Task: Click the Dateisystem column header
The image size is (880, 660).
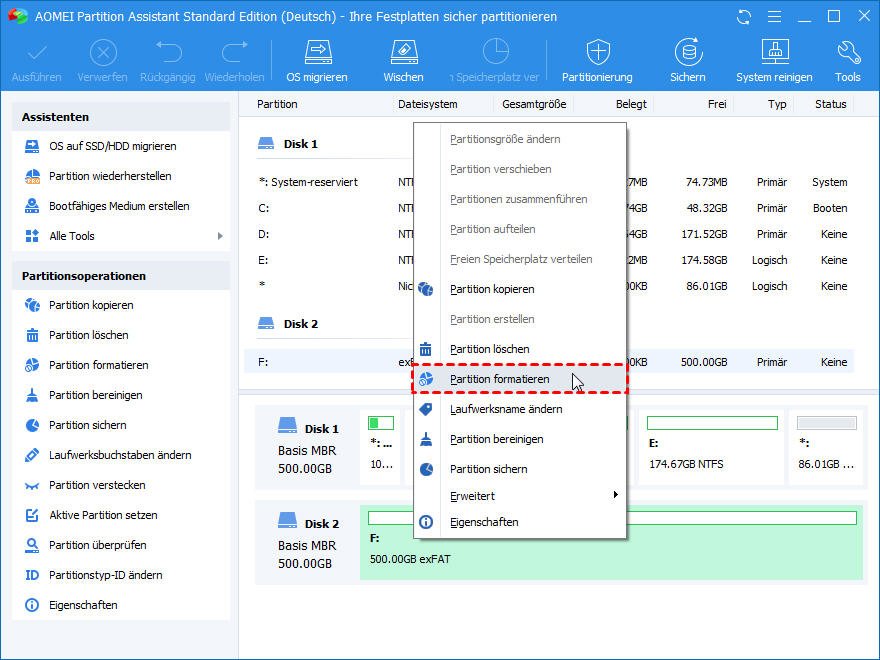Action: [428, 104]
